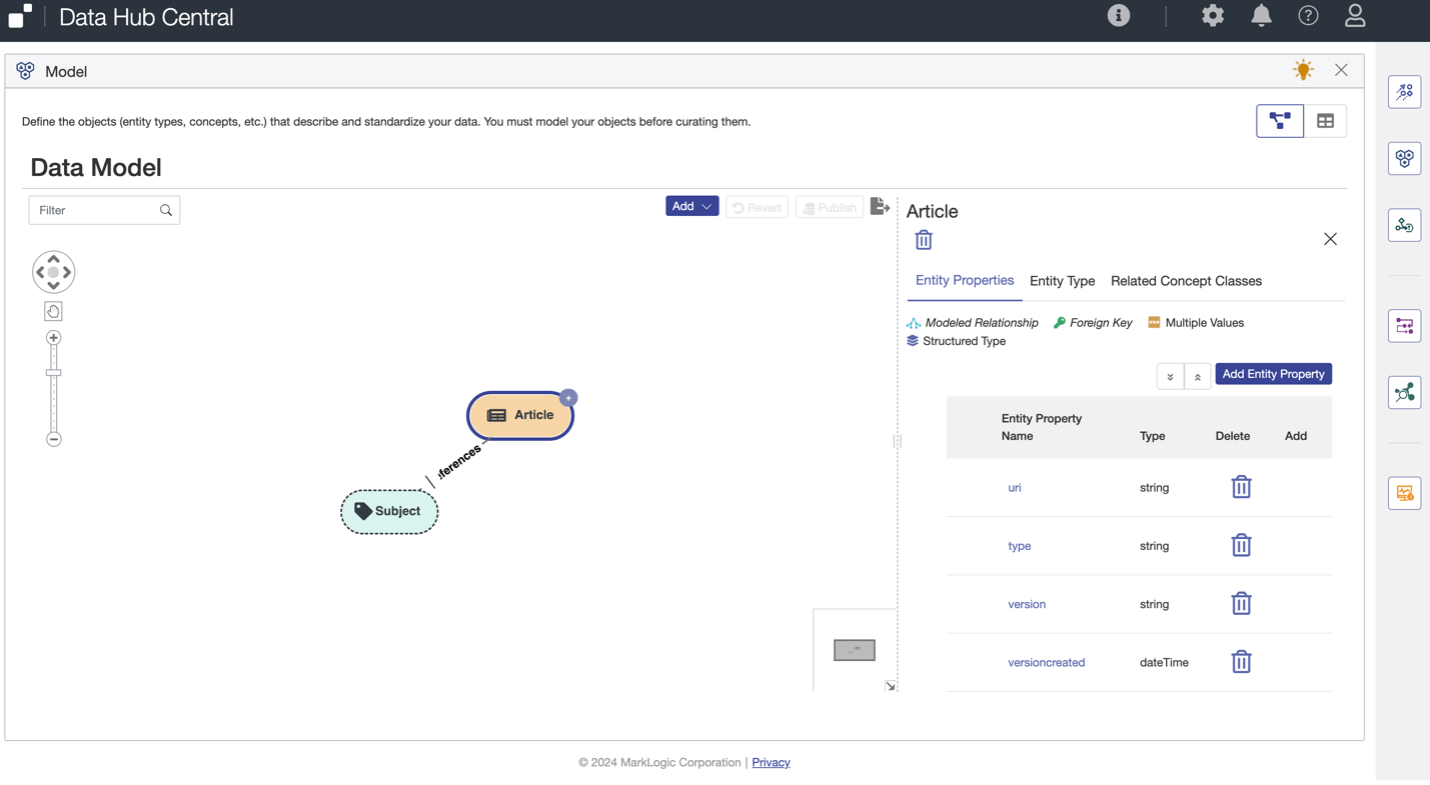Screen dimensions: 1430x785
Task: Click the lightbulb tips icon
Action: [1302, 70]
